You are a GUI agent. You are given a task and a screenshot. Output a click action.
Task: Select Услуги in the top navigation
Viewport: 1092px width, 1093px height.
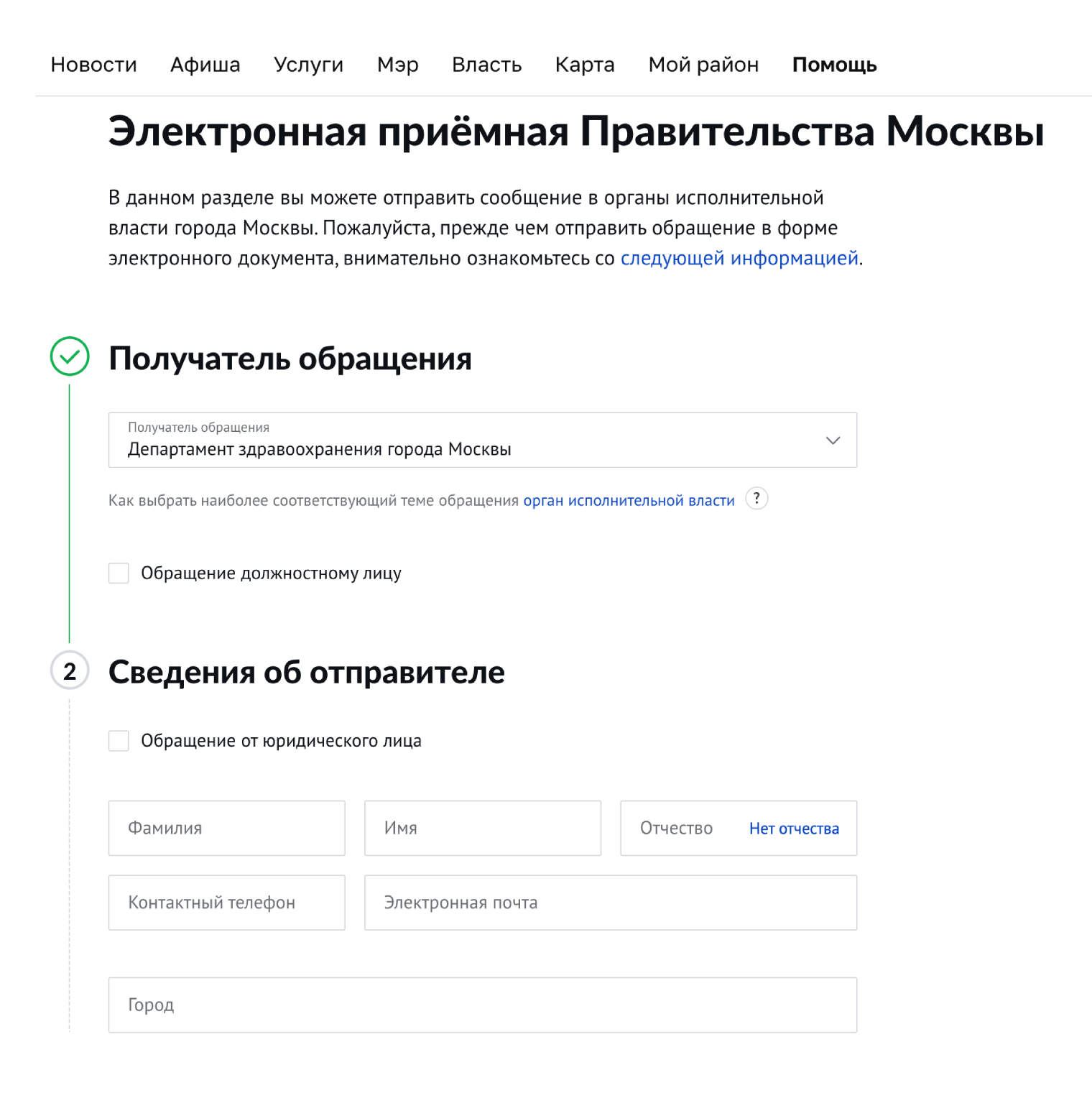308,65
